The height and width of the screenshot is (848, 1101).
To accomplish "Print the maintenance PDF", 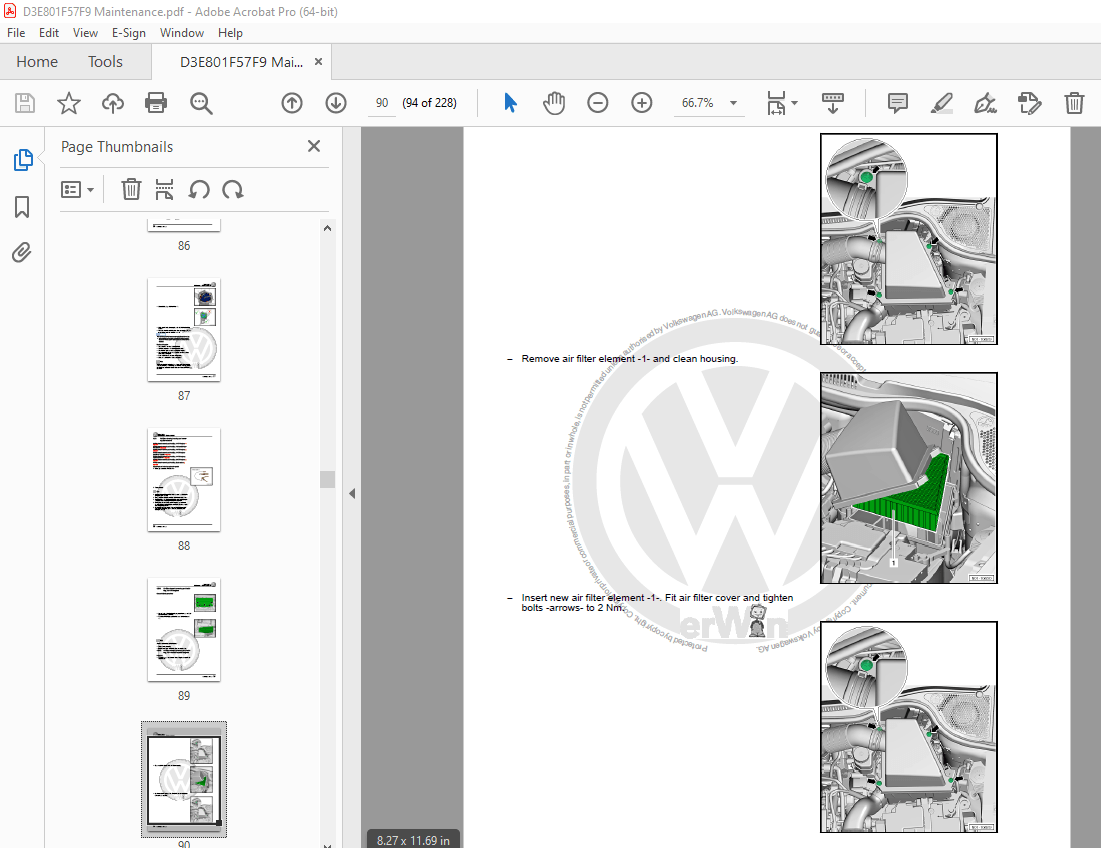I will pyautogui.click(x=157, y=103).
